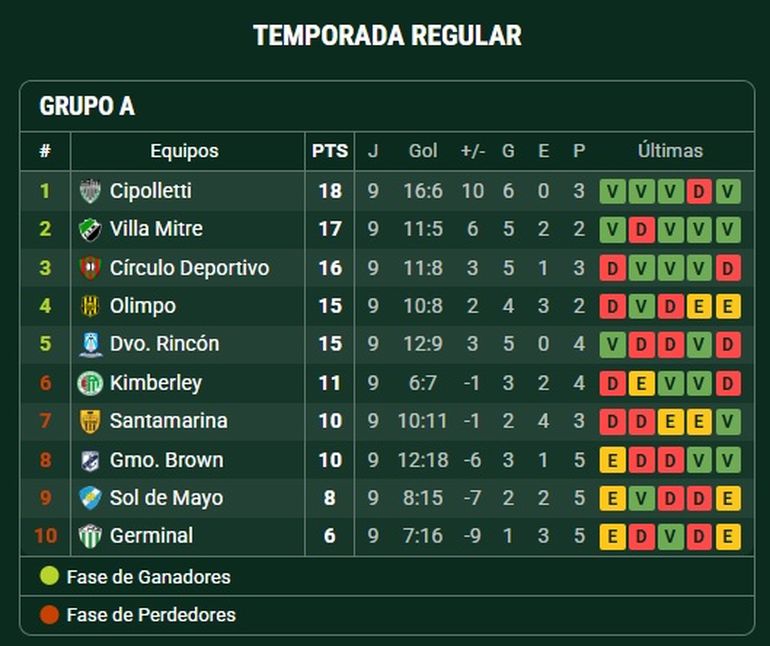The image size is (770, 646).
Task: Click the Cipolletti team crest icon
Action: 90,191
